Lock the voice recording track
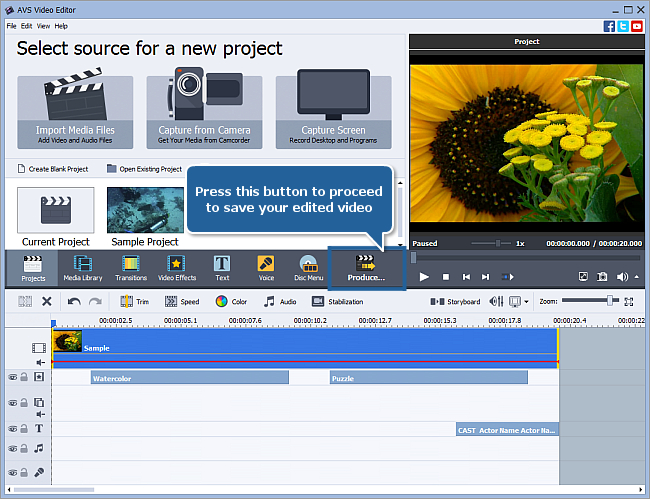This screenshot has width=650, height=499. [24, 472]
